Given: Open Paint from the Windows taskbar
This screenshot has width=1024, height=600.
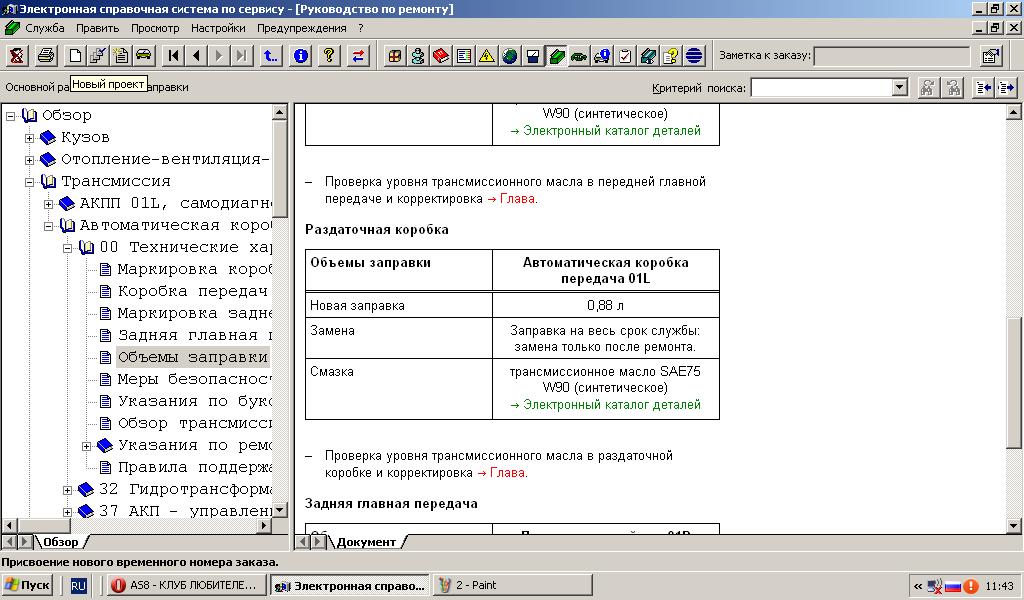Looking at the screenshot, I should 512,585.
